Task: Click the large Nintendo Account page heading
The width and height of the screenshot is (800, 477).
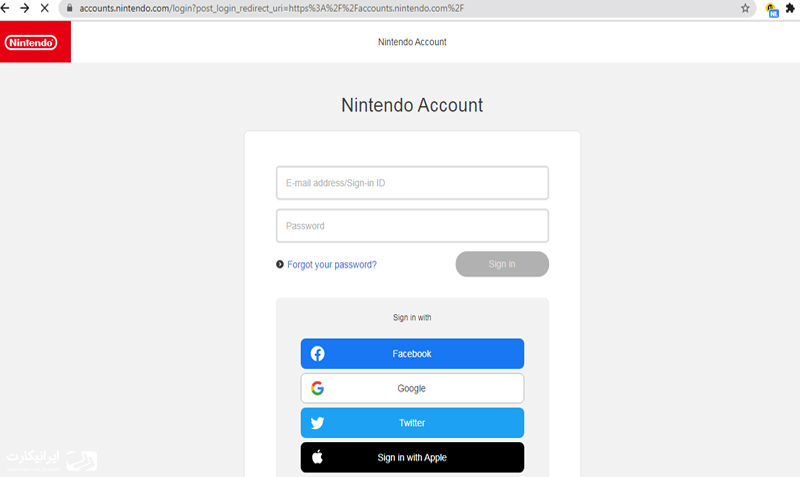Action: coord(412,105)
